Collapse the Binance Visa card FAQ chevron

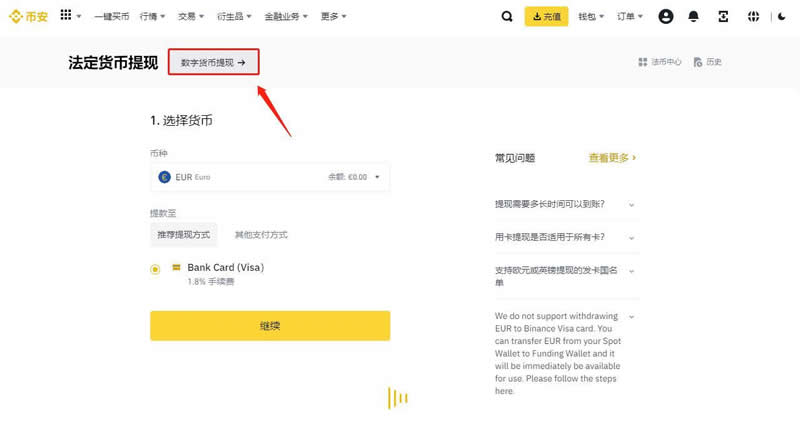(632, 317)
